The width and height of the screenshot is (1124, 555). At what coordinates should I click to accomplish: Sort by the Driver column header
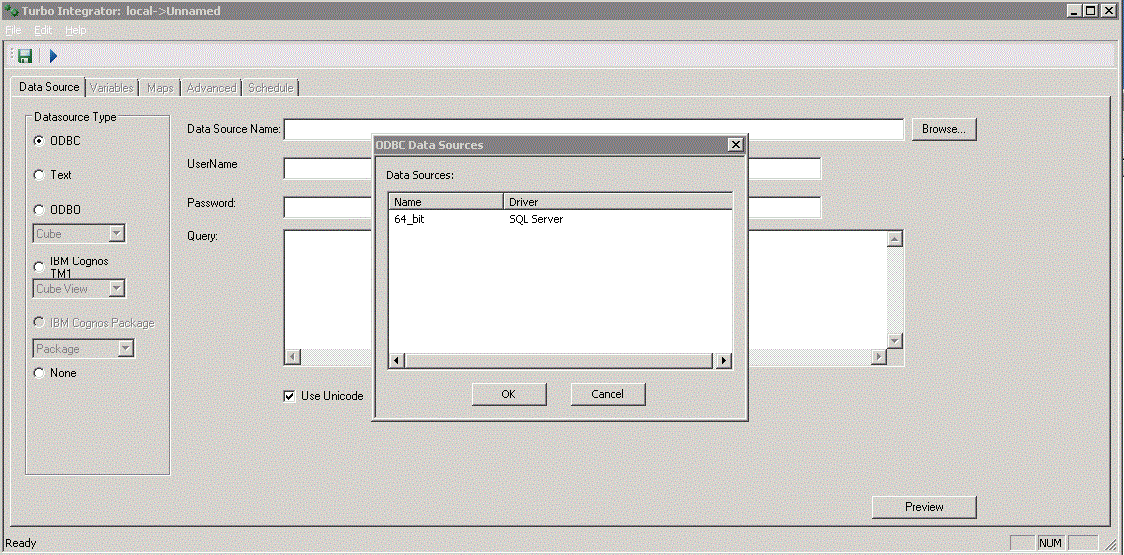click(617, 202)
